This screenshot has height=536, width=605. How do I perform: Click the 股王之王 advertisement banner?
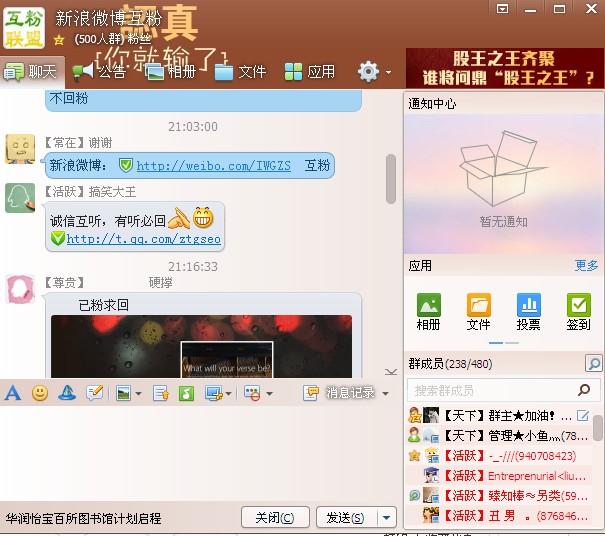tap(505, 68)
